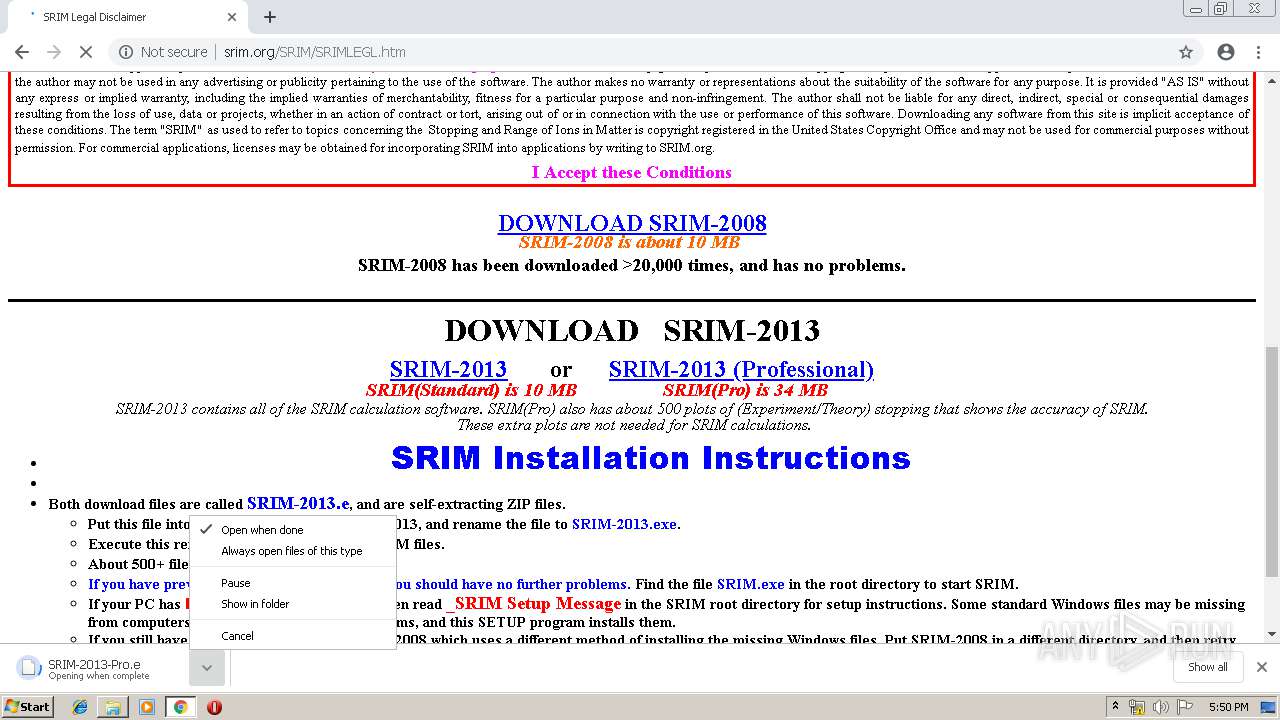The height and width of the screenshot is (720, 1280).
Task: Cancel the download via menu
Action: click(293, 636)
